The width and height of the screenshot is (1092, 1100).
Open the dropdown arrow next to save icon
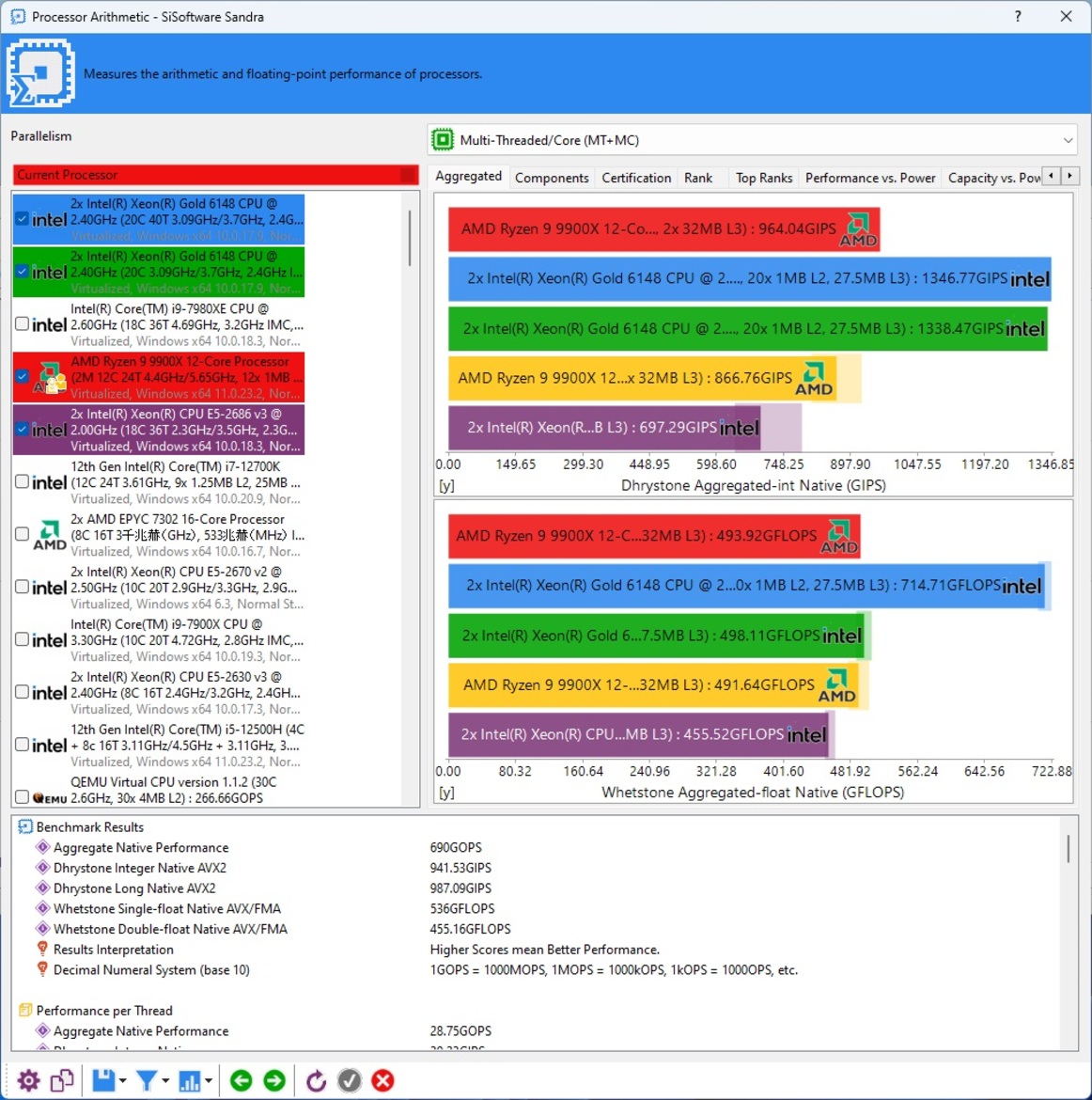tap(123, 1081)
